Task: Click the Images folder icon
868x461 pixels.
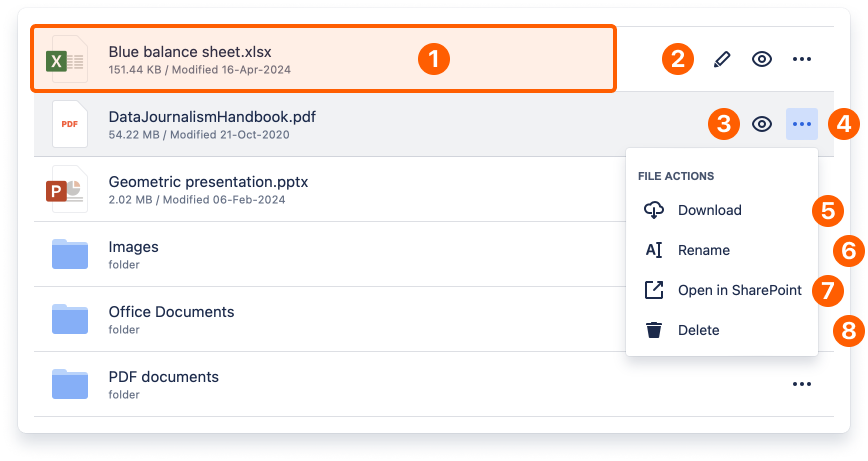Action: [70, 254]
